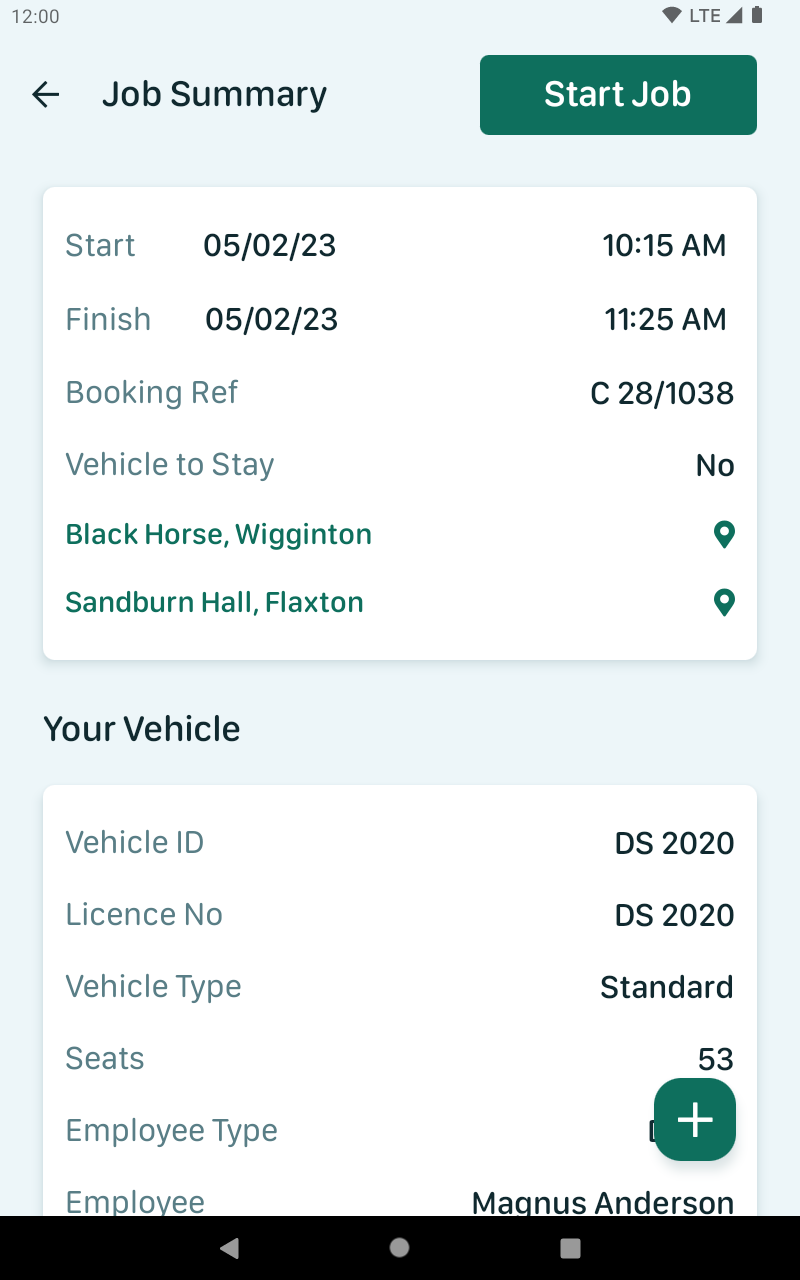Select the Vehicle Type Standard value
Screen dimensions: 800x1280
tap(667, 988)
